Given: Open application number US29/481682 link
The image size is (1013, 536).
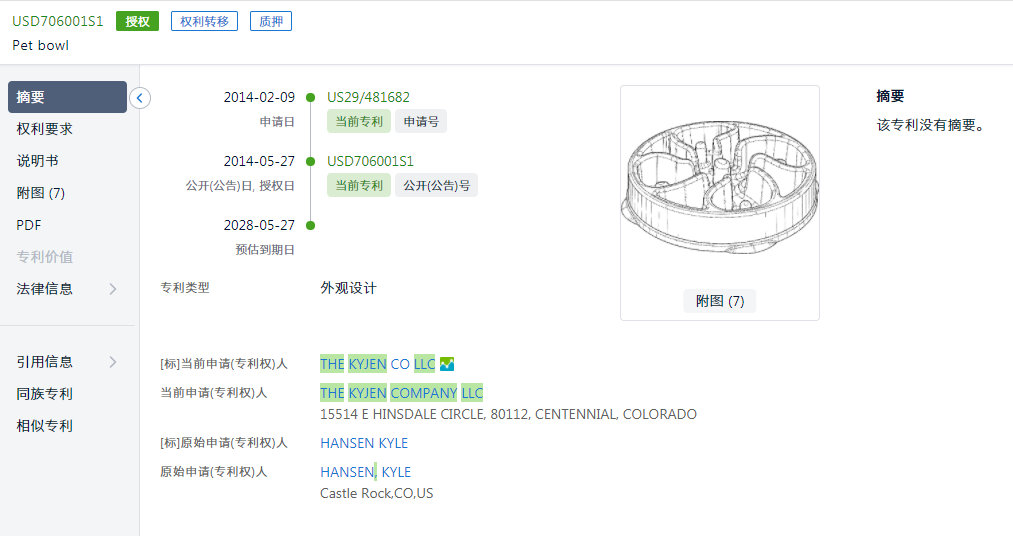Looking at the screenshot, I should (368, 98).
